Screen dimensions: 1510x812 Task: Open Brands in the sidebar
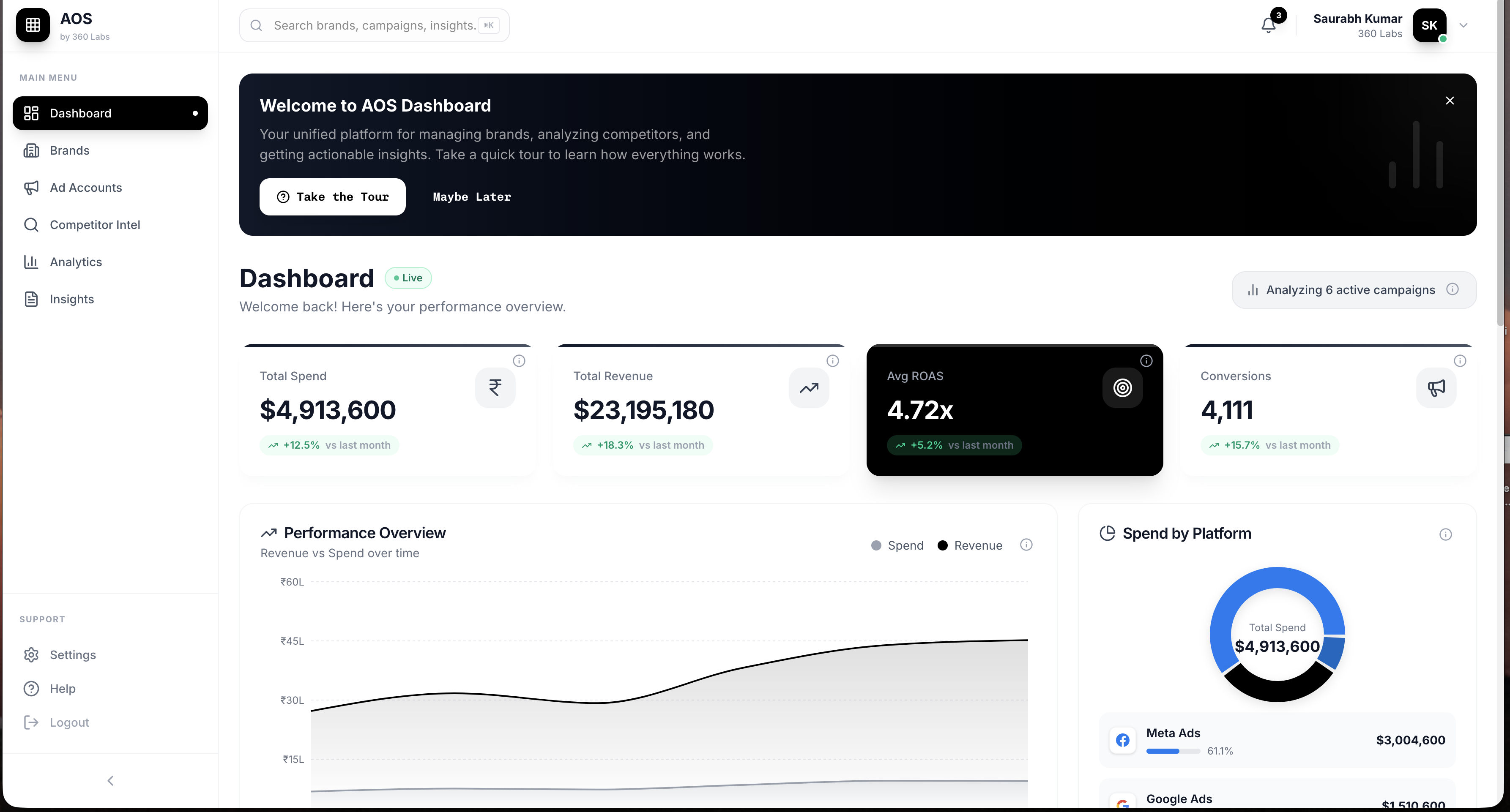[x=110, y=150]
